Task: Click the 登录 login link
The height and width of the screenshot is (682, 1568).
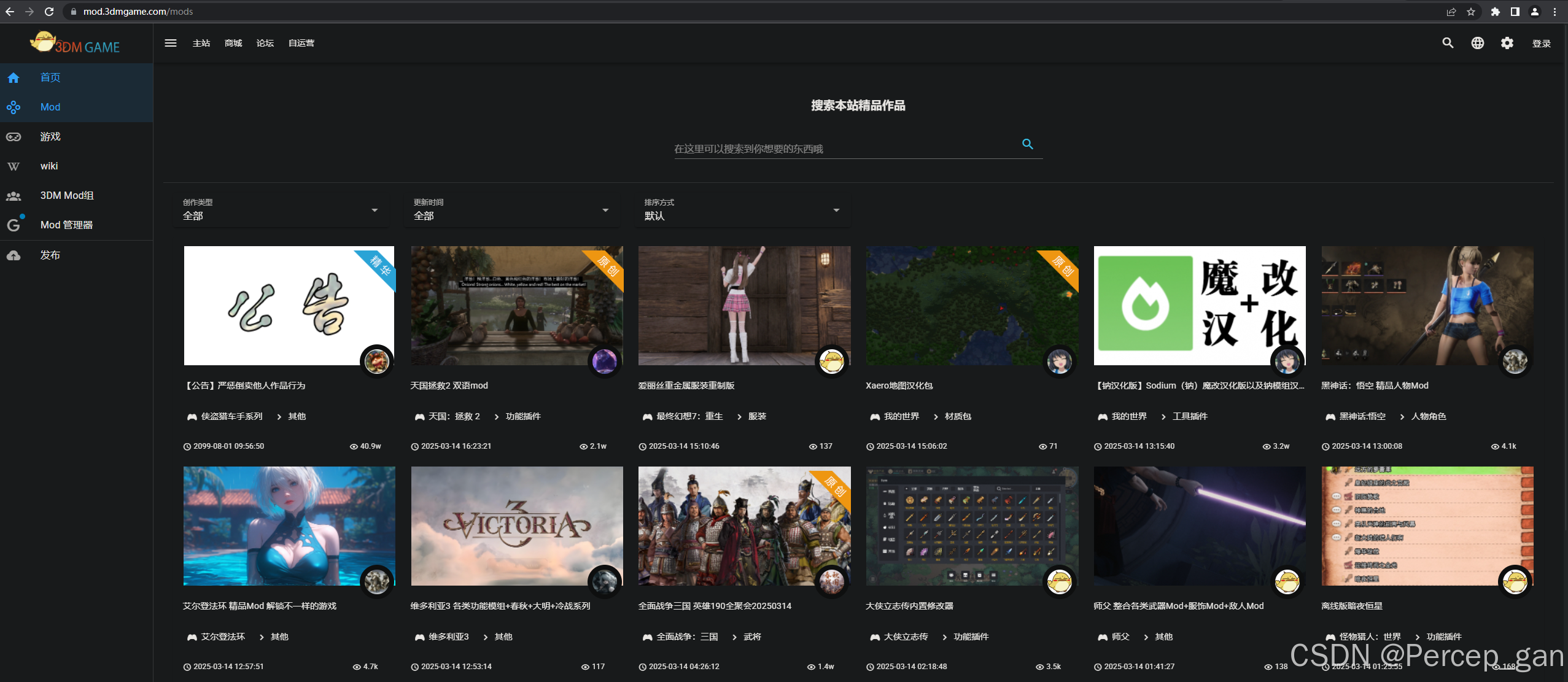Action: click(x=1541, y=44)
